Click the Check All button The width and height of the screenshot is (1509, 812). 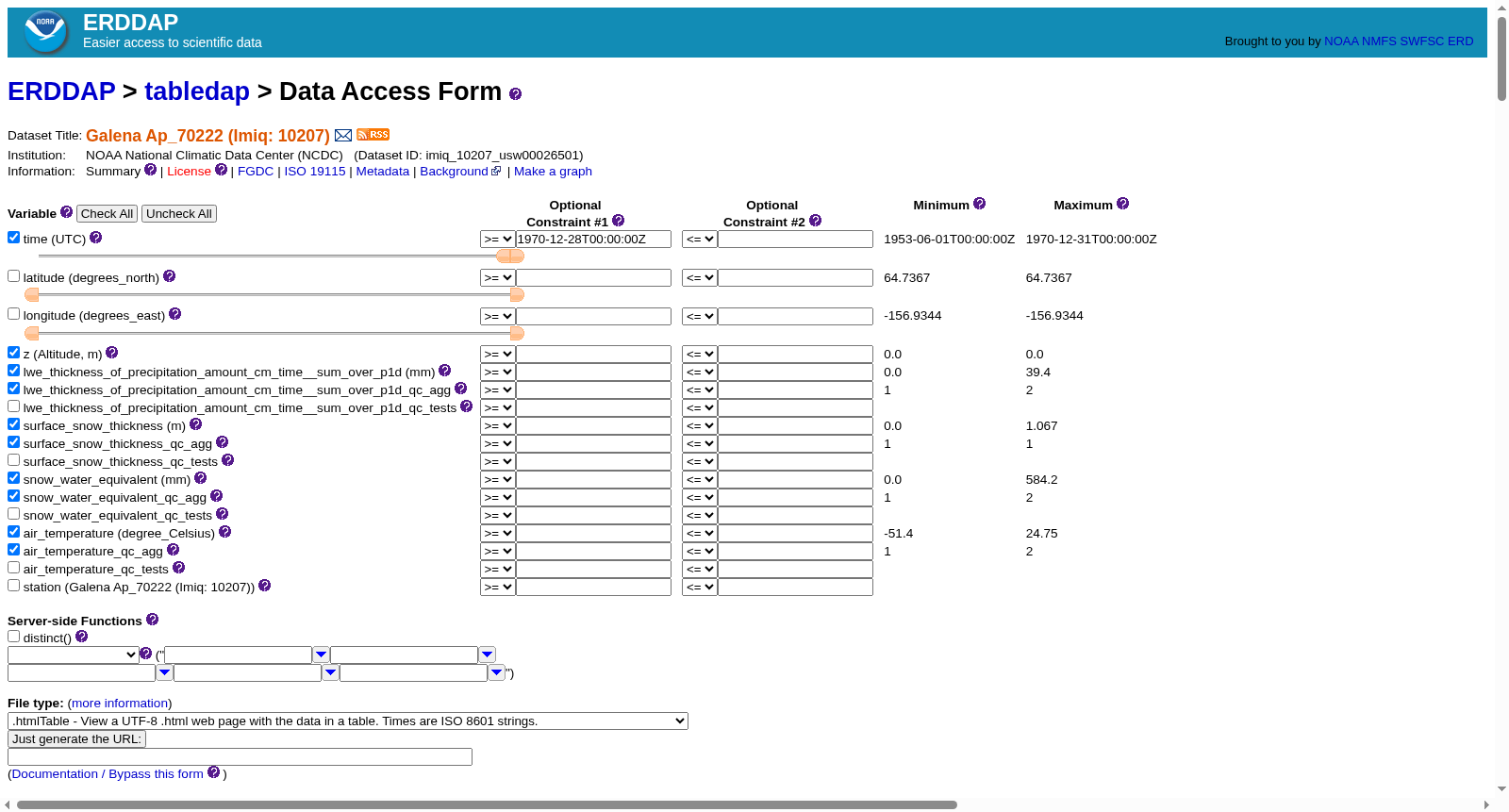coord(107,214)
